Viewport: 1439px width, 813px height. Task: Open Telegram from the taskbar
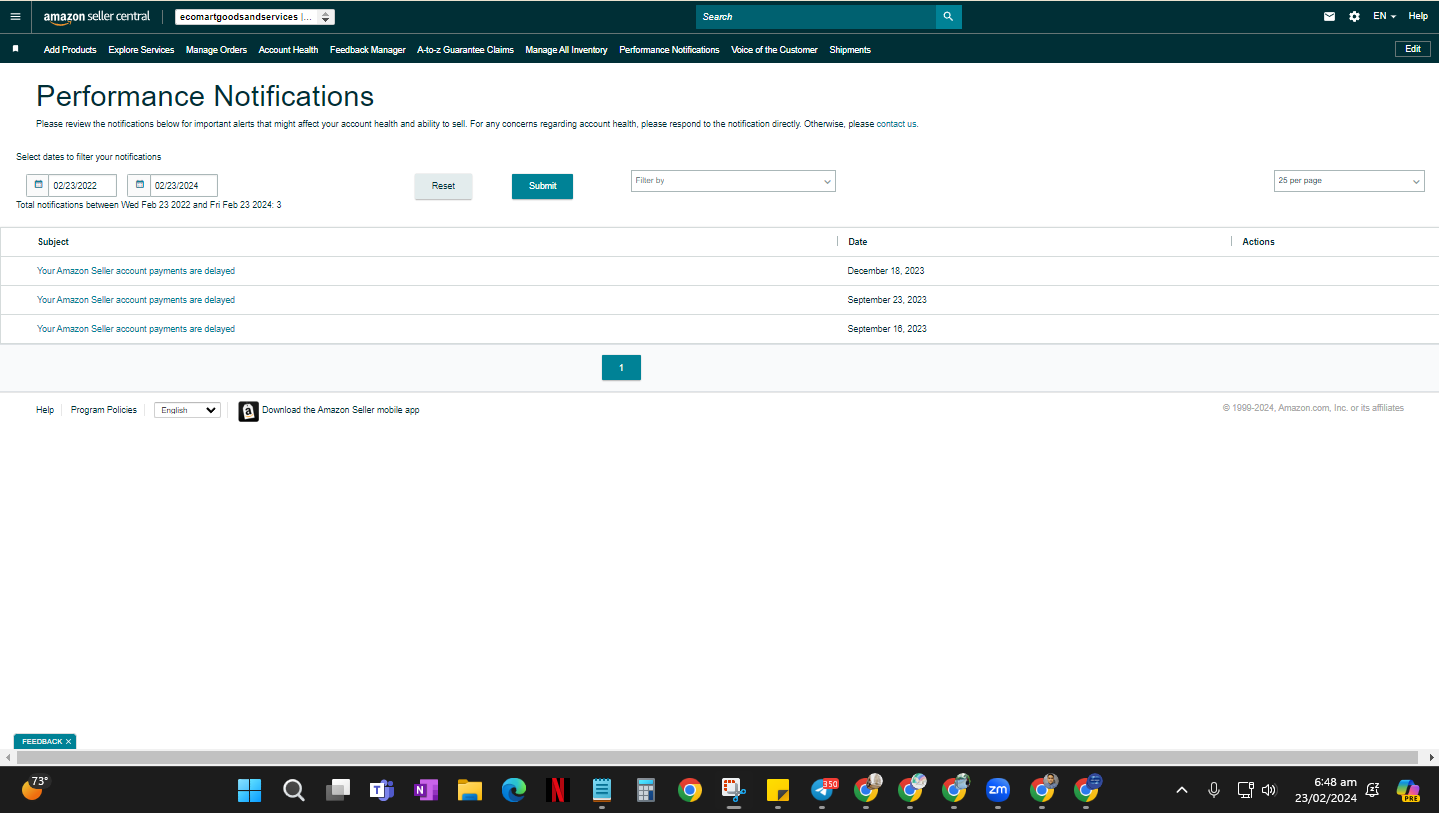823,790
